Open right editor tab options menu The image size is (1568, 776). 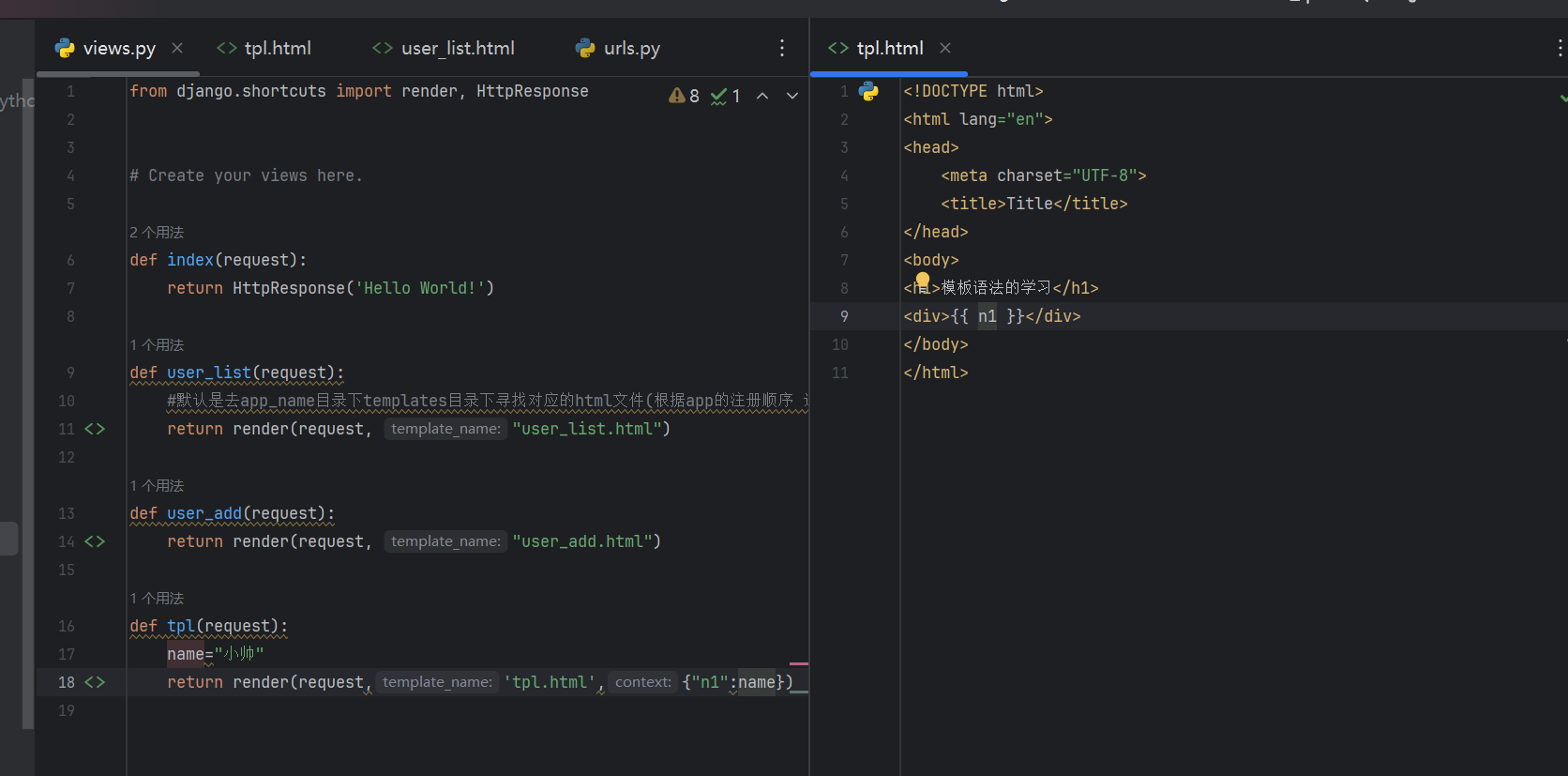click(x=1560, y=48)
